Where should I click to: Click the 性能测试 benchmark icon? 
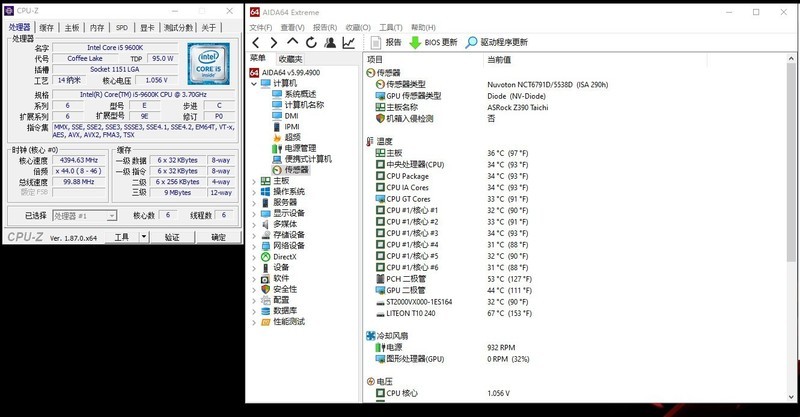click(x=265, y=322)
